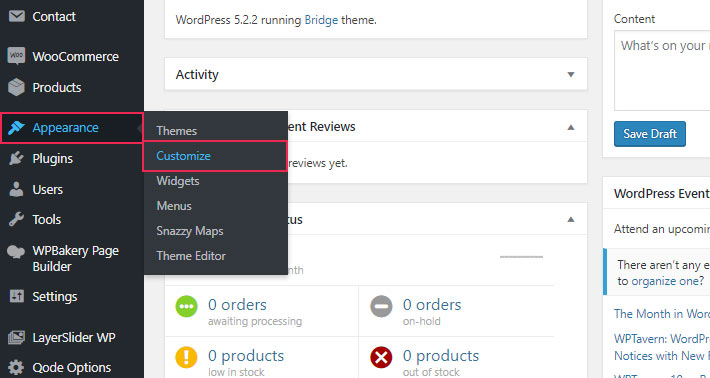This screenshot has height=378, width=710.
Task: Open Menus submenu item
Action: 174,206
